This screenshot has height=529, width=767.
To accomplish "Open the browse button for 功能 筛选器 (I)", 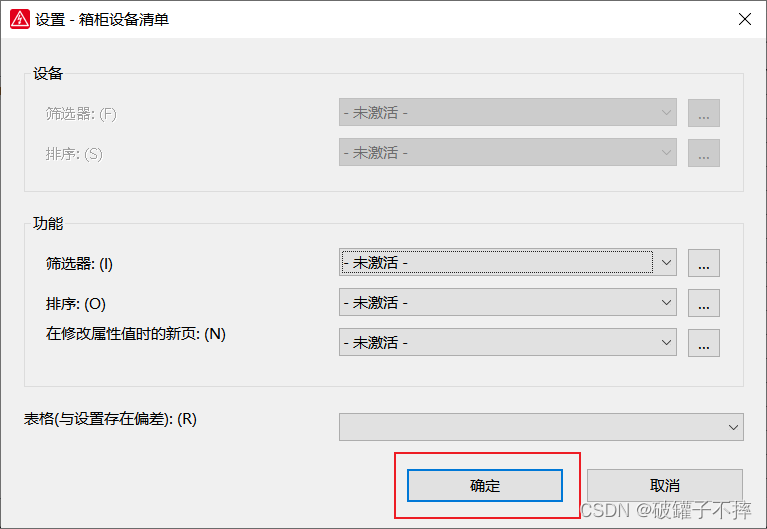I will coord(704,264).
